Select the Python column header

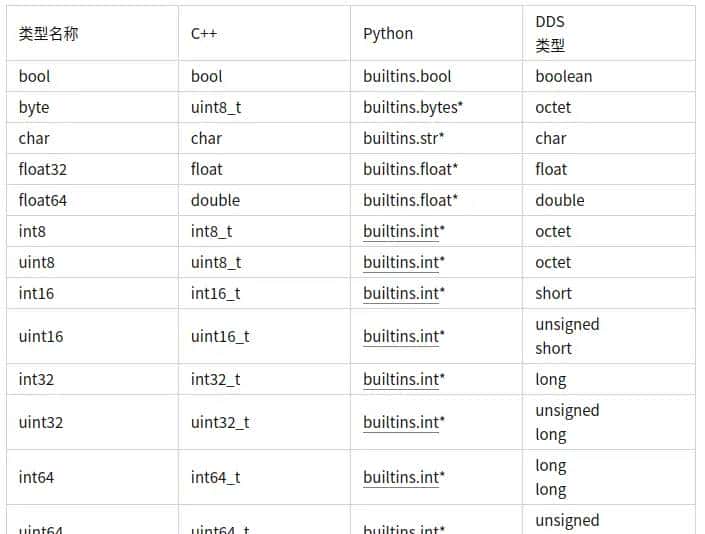(388, 34)
